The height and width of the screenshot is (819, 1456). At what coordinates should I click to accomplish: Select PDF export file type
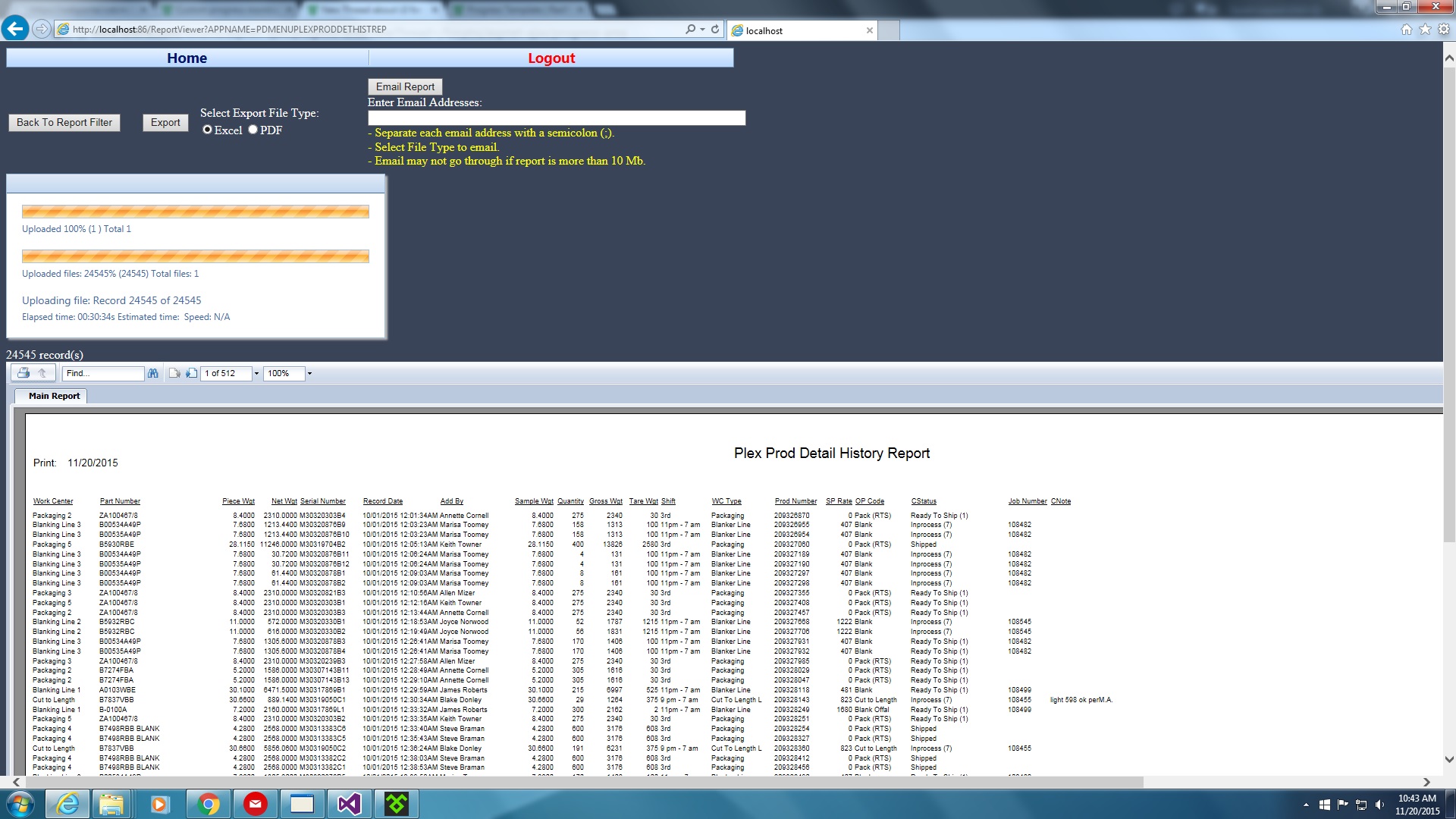coord(253,130)
